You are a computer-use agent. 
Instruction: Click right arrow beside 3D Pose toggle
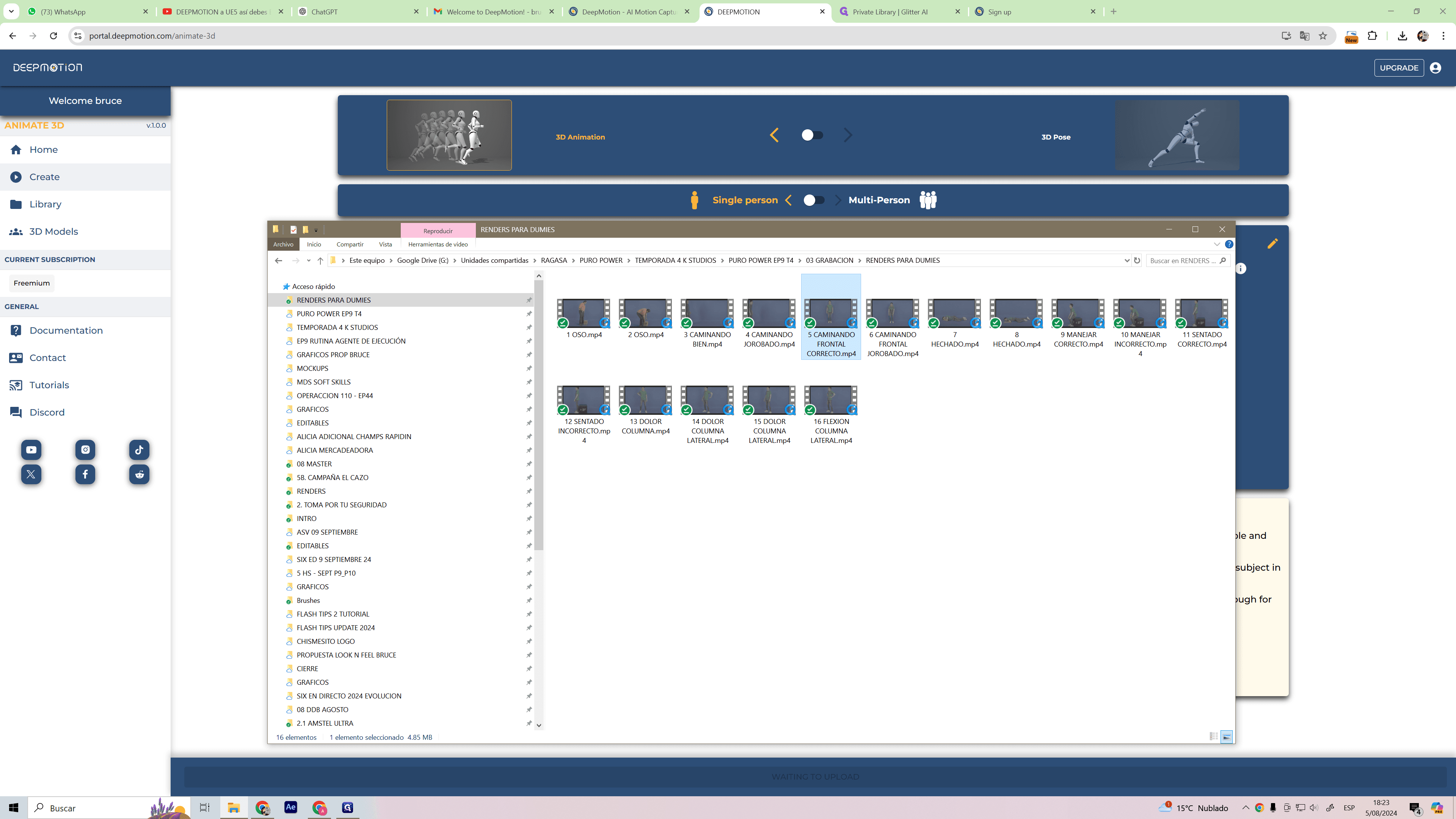tap(848, 135)
